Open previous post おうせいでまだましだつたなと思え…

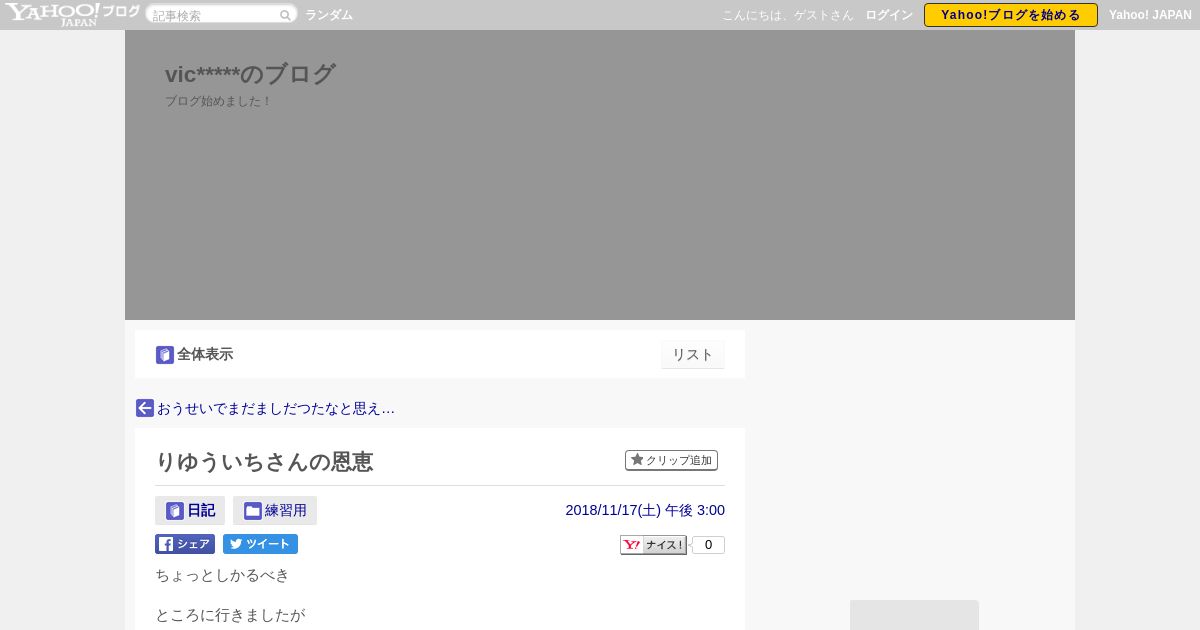pyautogui.click(x=276, y=408)
